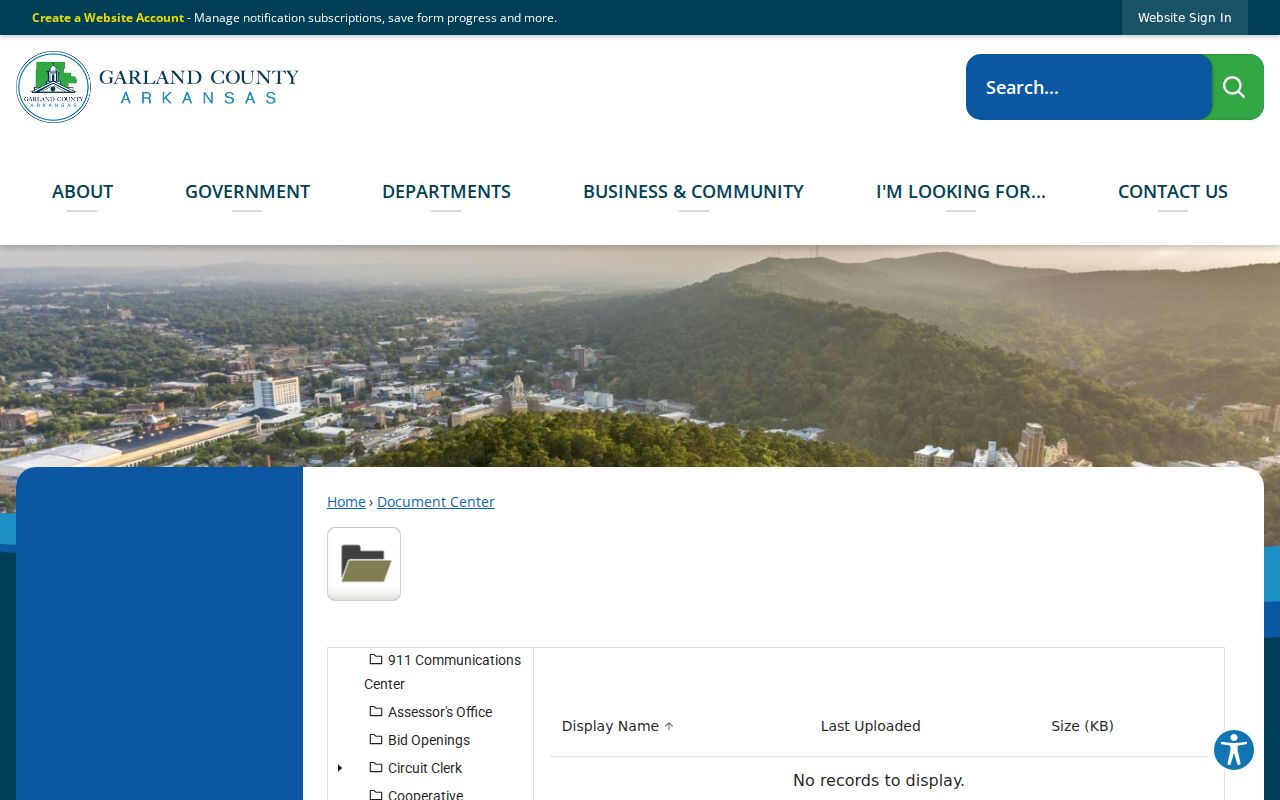This screenshot has width=1280, height=800.
Task: Select the Circuit Clerk folder
Action: pos(425,768)
